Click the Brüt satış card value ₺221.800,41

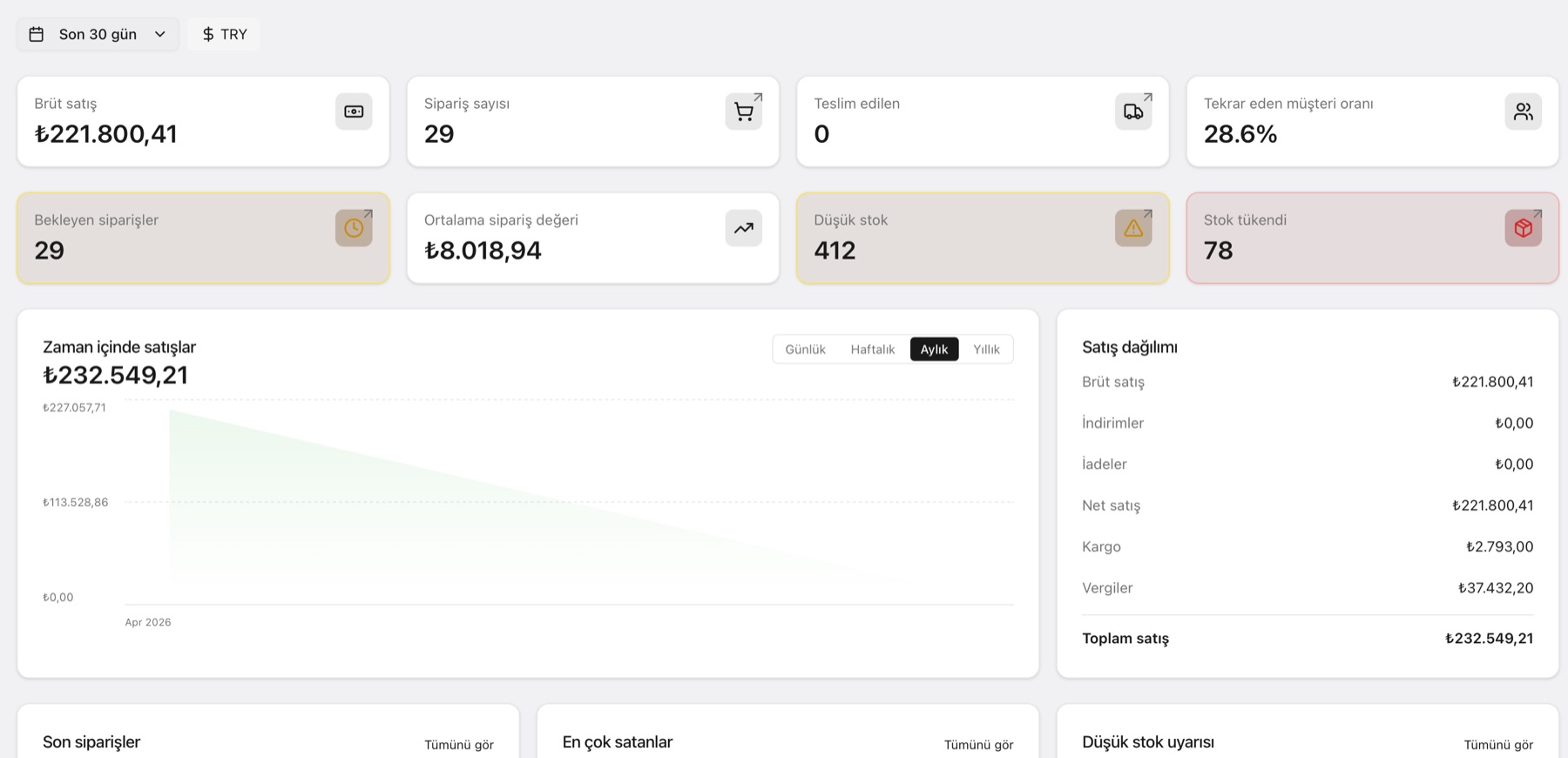105,134
